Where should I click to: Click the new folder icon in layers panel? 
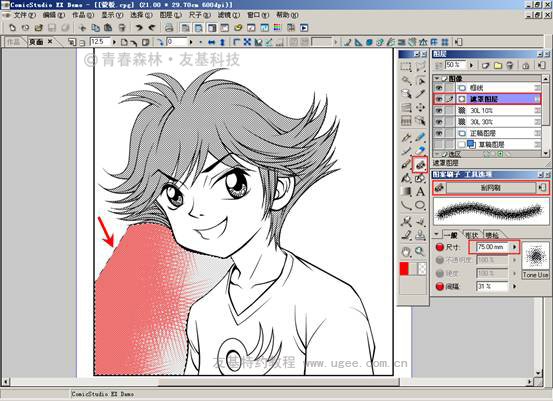498,65
